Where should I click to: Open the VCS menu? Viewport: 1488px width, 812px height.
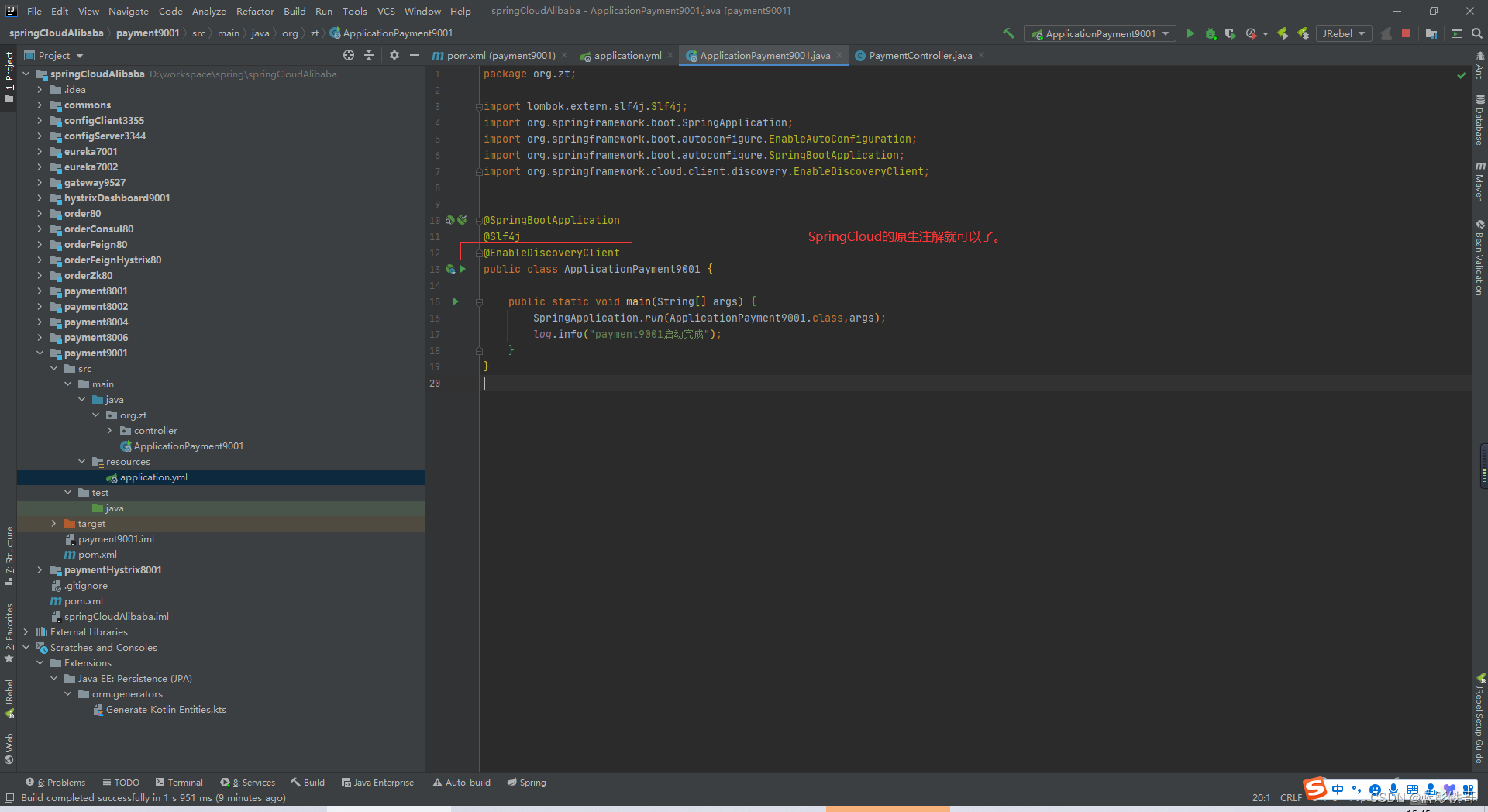386,11
